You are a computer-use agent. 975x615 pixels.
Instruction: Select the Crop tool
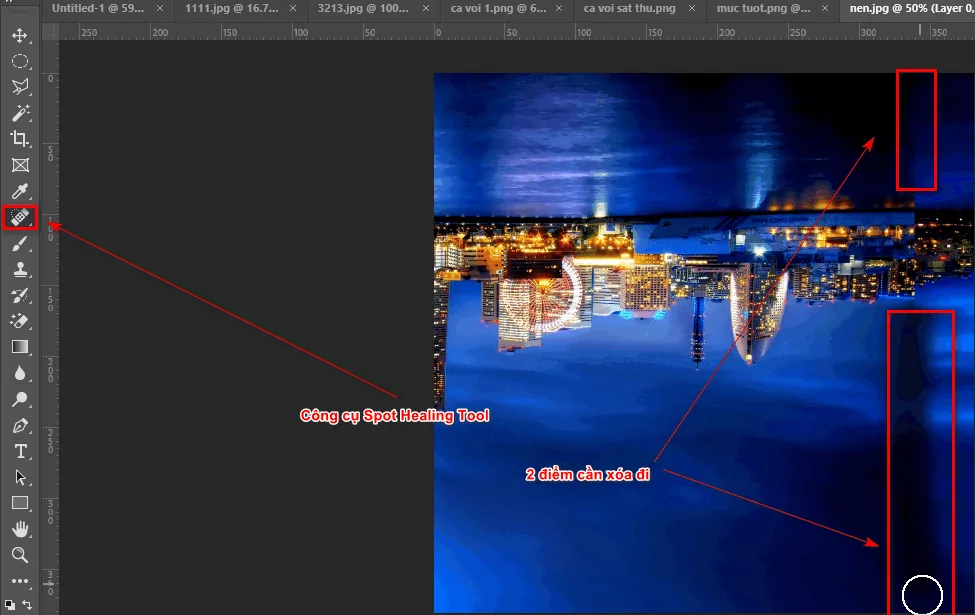click(20, 139)
